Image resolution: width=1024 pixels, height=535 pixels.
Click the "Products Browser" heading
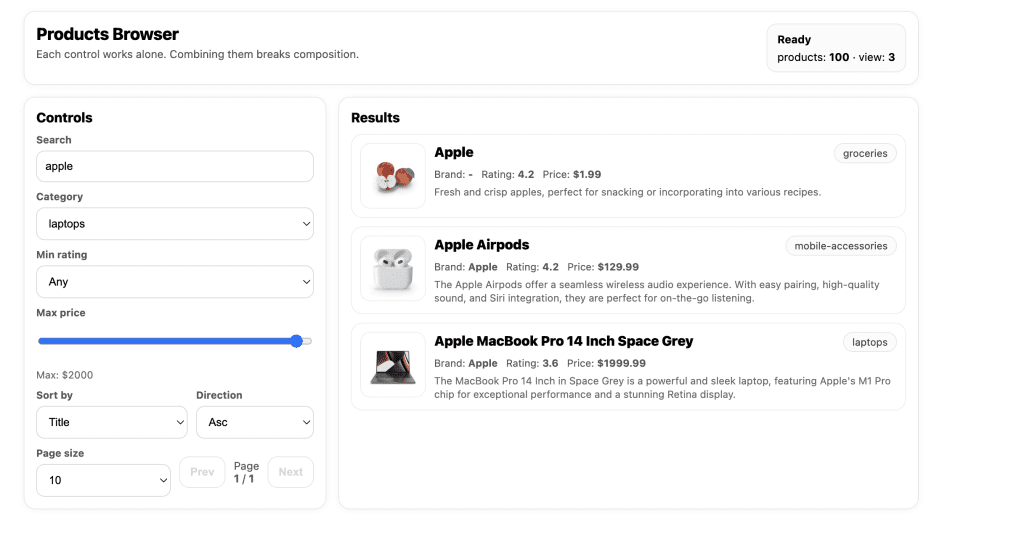[107, 34]
